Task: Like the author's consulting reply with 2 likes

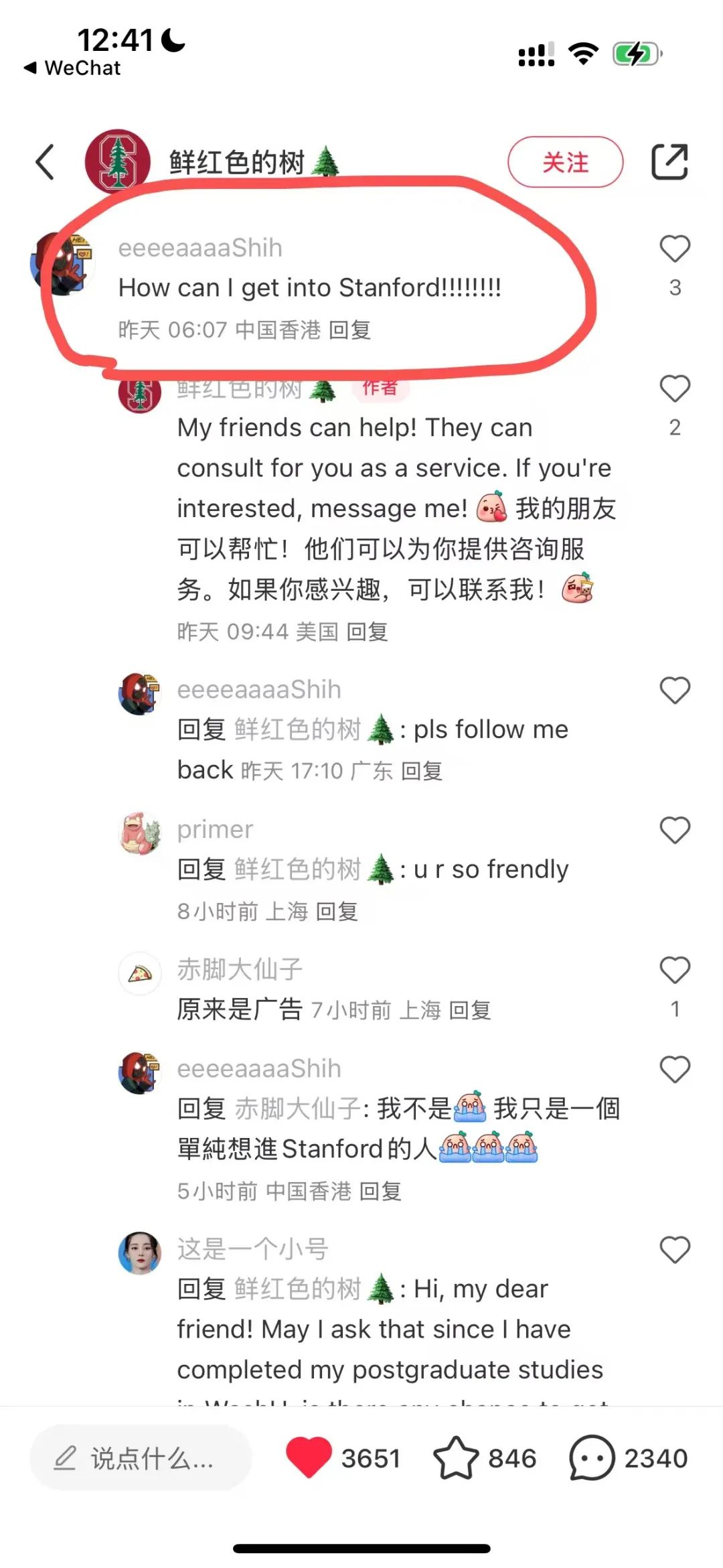Action: click(x=675, y=388)
